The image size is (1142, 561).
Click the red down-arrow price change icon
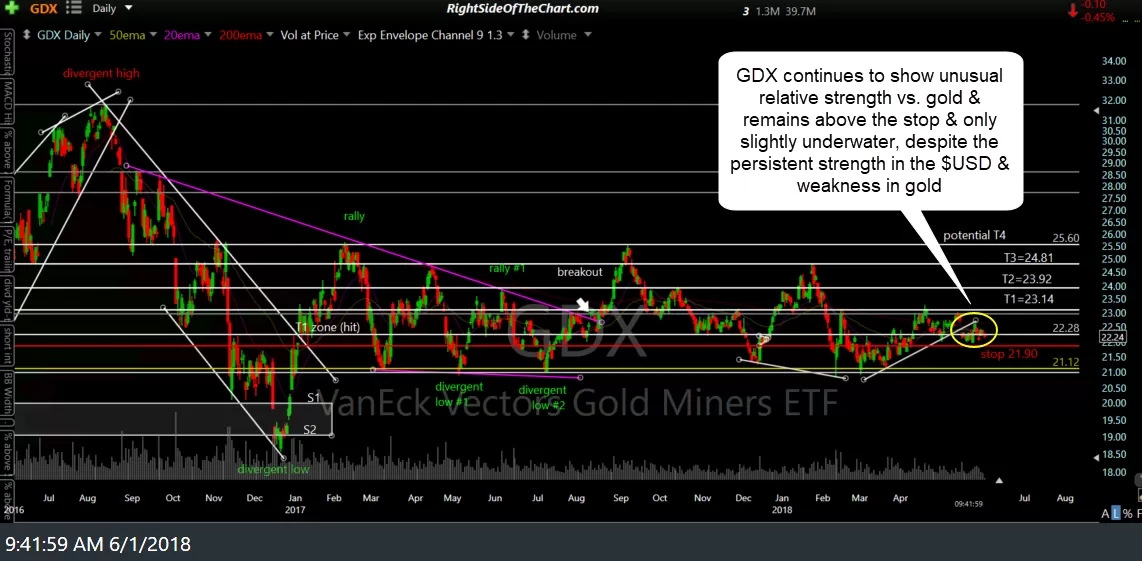[x=1073, y=10]
